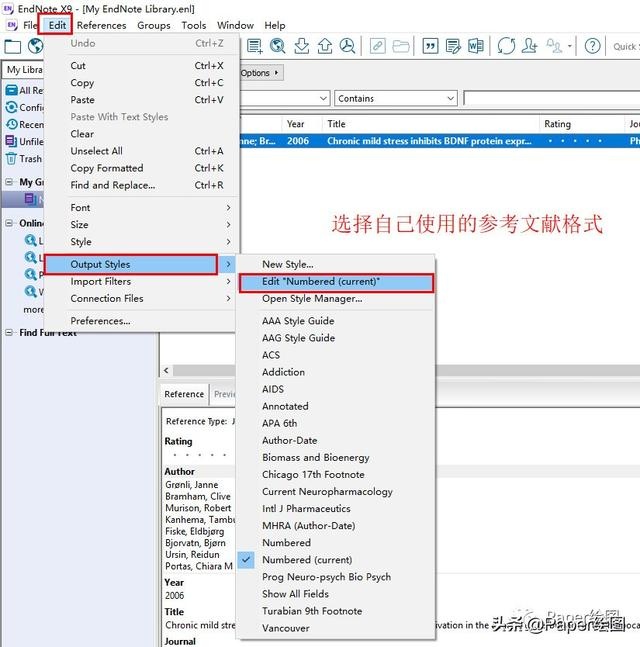Open the Help menu
The width and height of the screenshot is (640, 647).
(274, 25)
